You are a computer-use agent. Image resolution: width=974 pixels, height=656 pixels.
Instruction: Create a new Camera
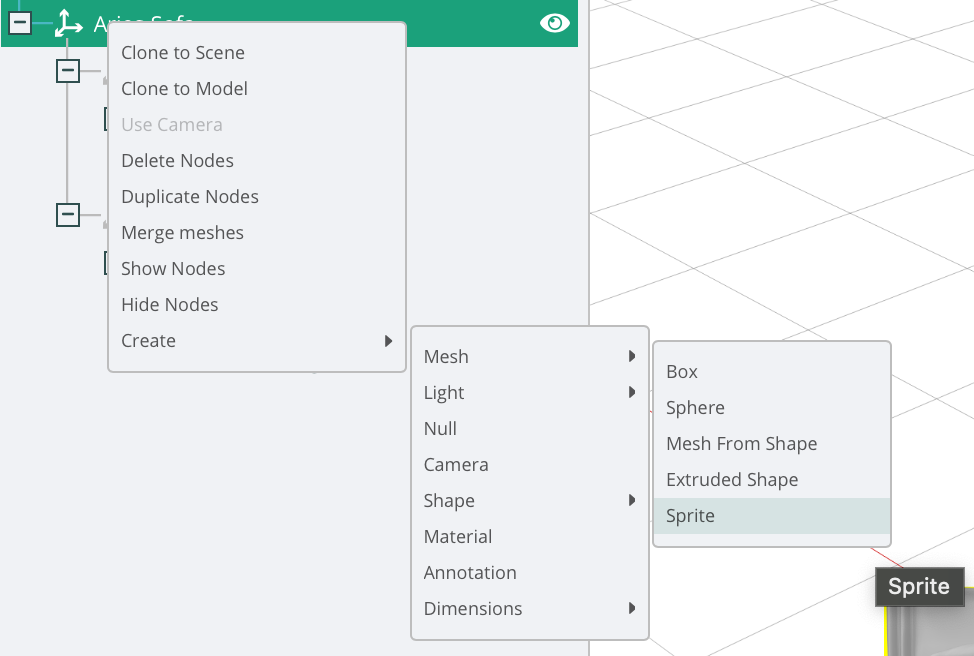456,465
